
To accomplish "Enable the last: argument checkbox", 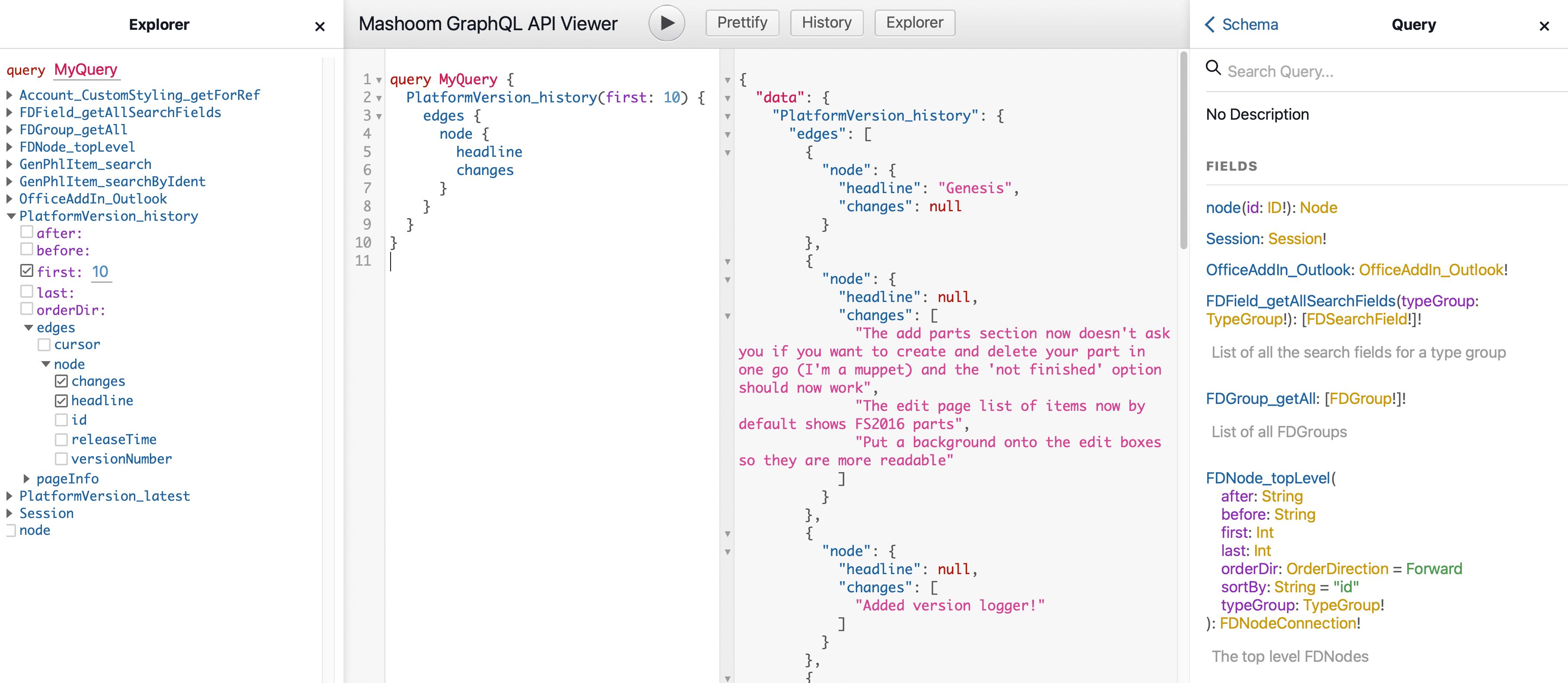I will coord(27,291).
